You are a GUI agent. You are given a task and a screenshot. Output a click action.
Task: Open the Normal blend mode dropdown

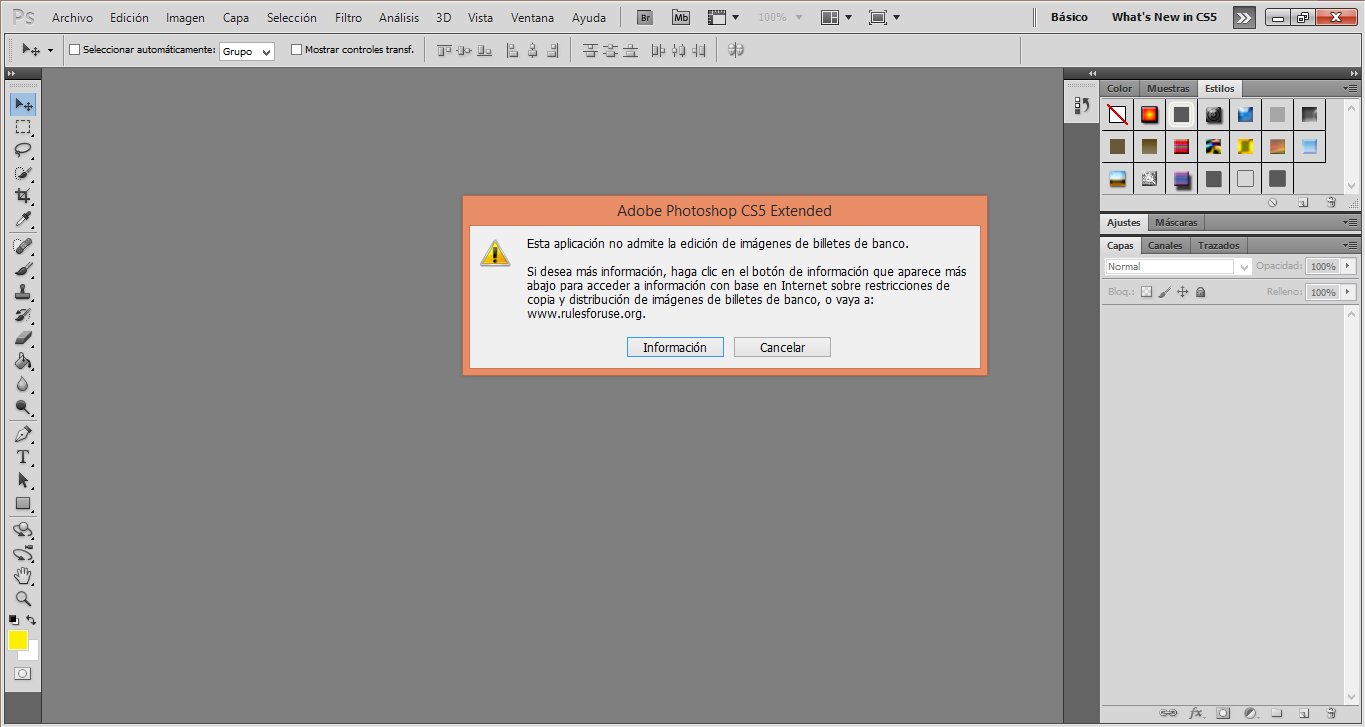(1178, 267)
